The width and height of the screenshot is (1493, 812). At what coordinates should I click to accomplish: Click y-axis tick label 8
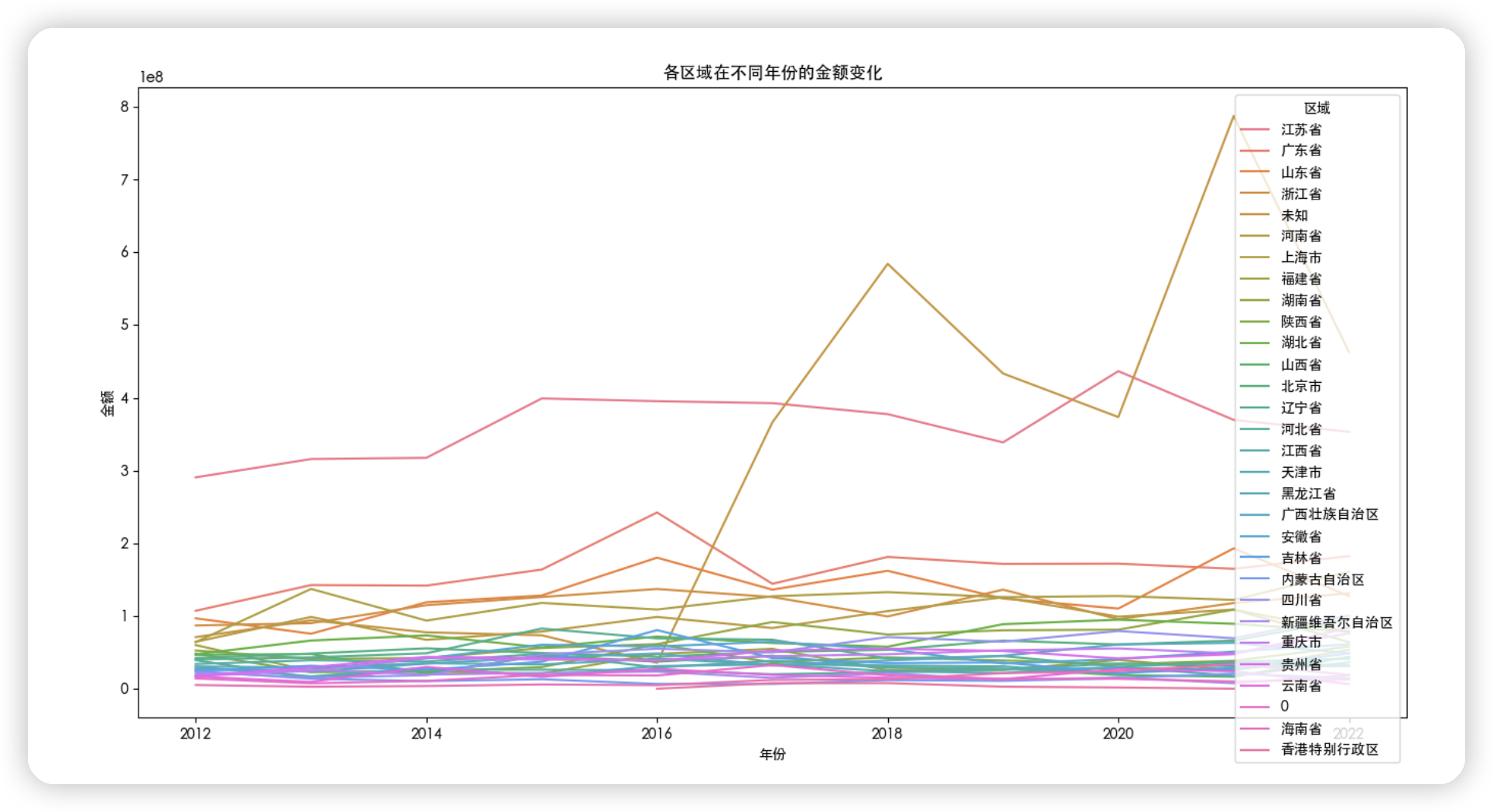125,107
